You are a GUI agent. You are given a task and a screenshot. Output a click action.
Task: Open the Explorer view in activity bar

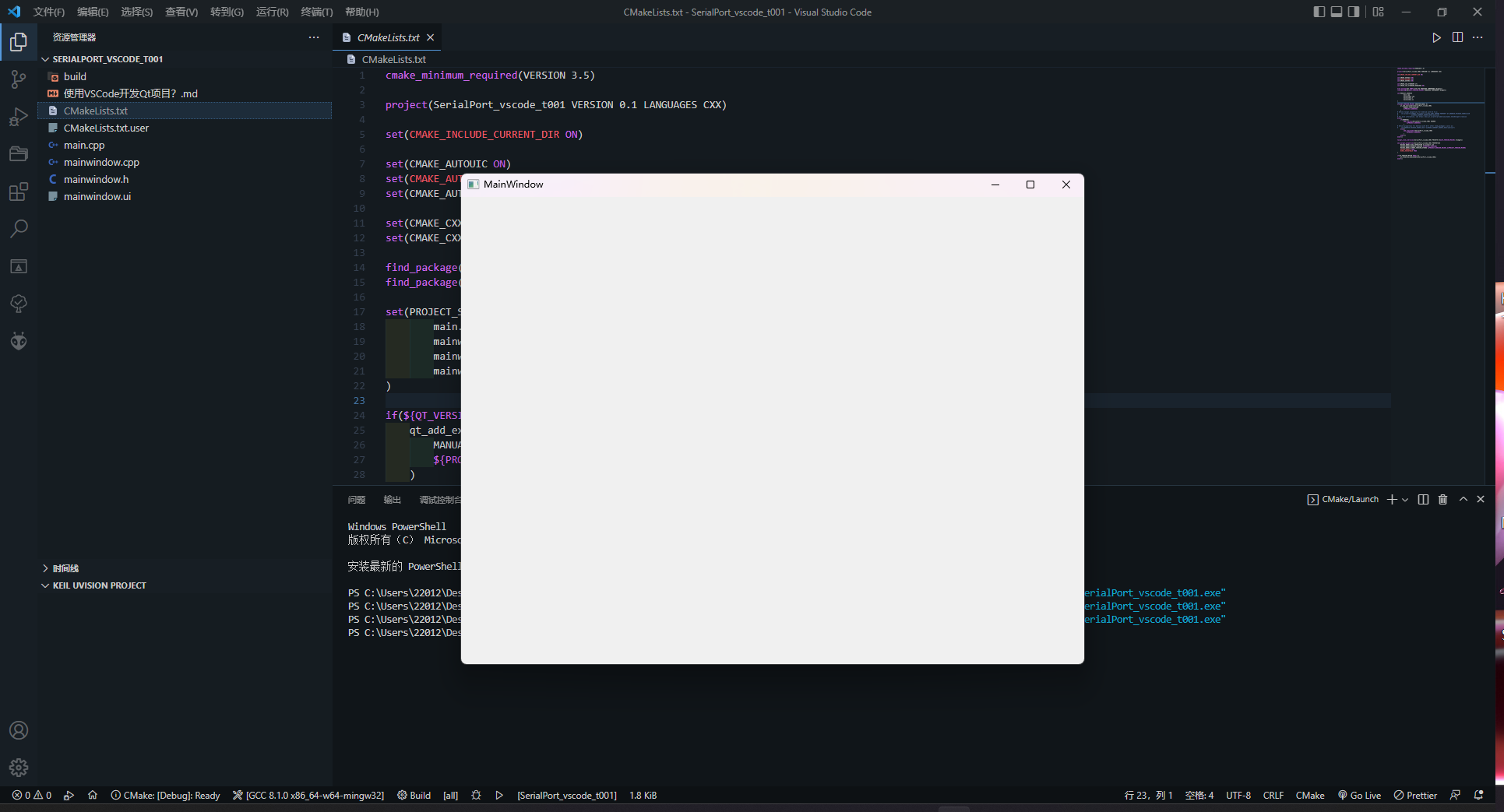[x=19, y=42]
